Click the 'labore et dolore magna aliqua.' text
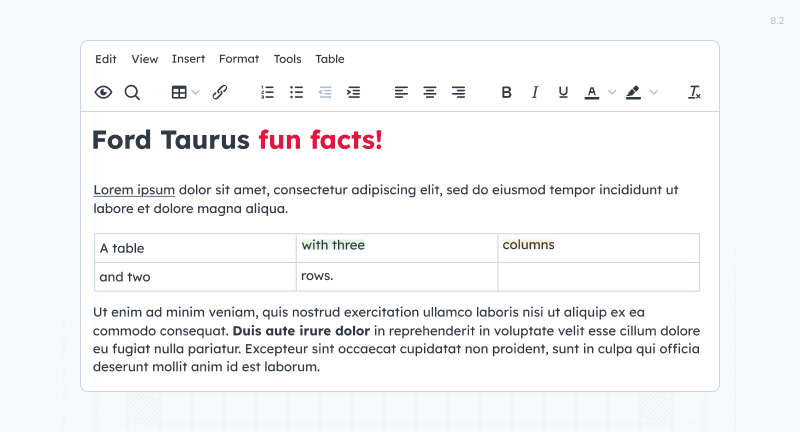The width and height of the screenshot is (800, 432). (x=190, y=209)
